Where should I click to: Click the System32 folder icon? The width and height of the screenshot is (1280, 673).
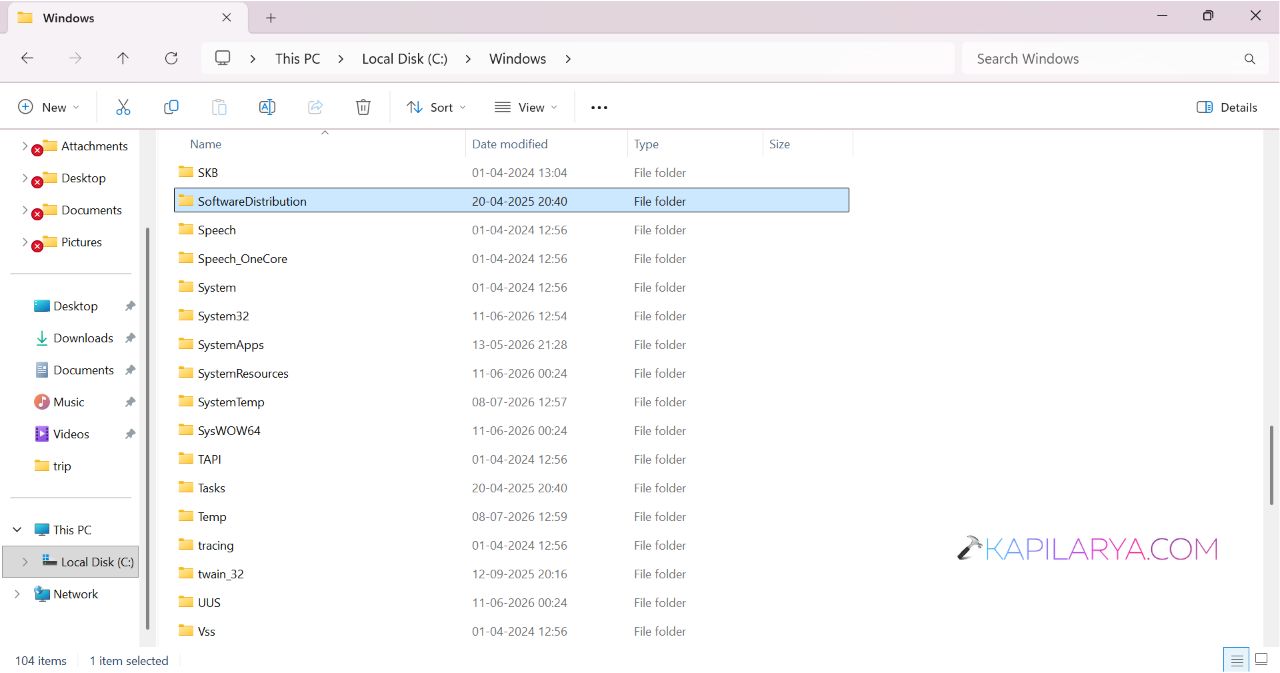[185, 316]
